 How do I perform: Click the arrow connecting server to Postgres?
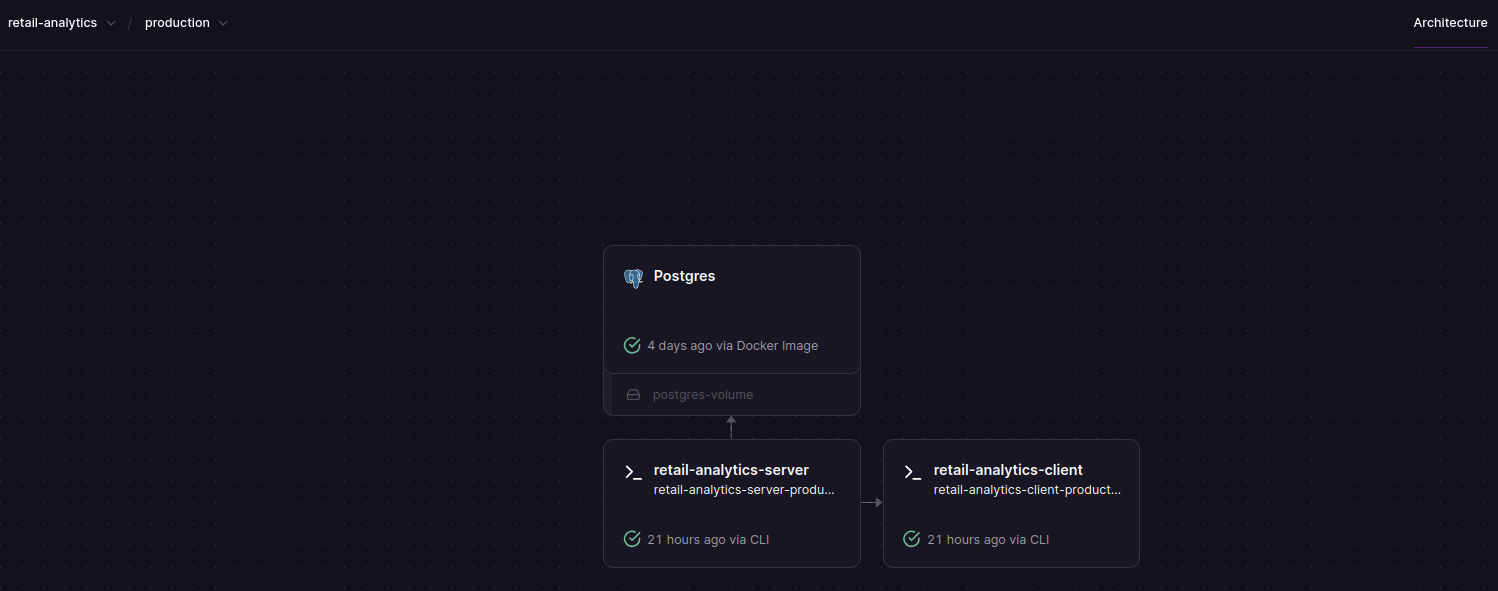pos(731,427)
